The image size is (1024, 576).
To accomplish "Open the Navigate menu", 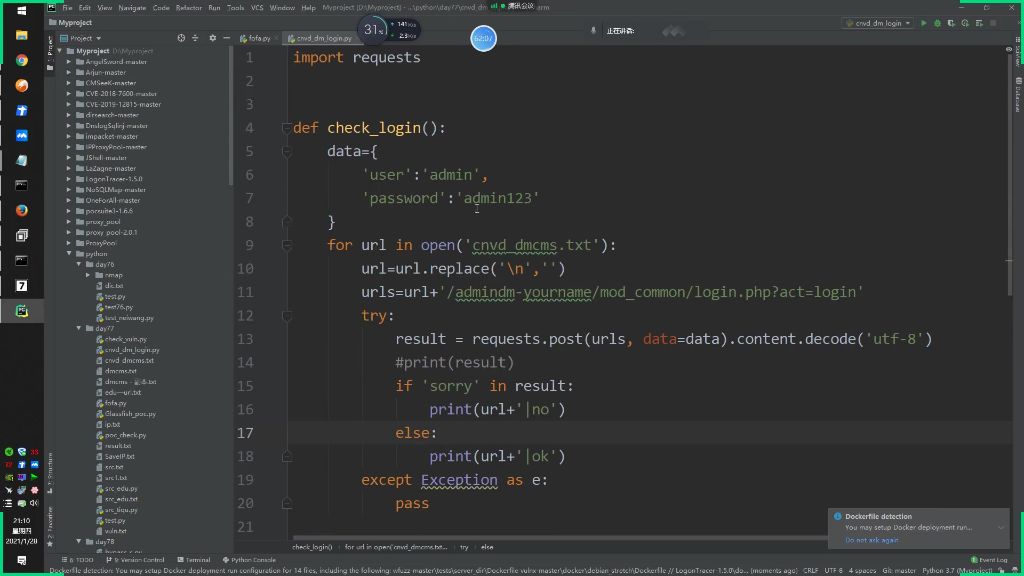I will 132,8.
